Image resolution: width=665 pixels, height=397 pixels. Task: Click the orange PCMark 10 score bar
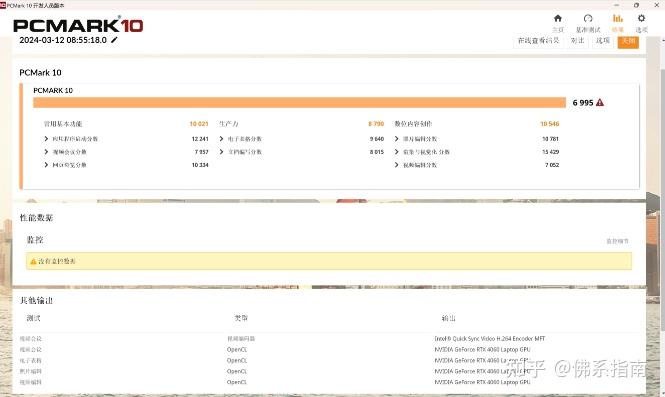point(299,103)
